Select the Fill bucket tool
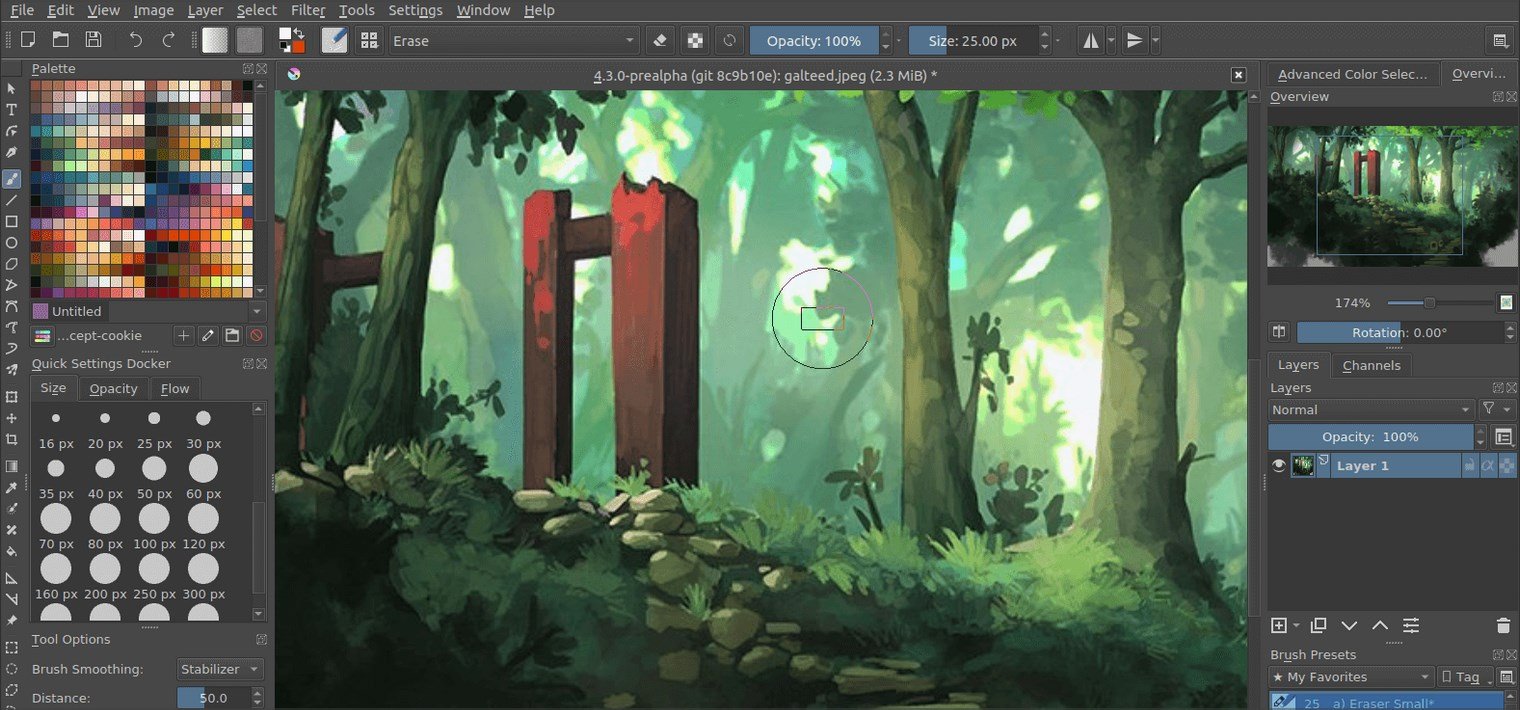The height and width of the screenshot is (710, 1520). point(12,551)
